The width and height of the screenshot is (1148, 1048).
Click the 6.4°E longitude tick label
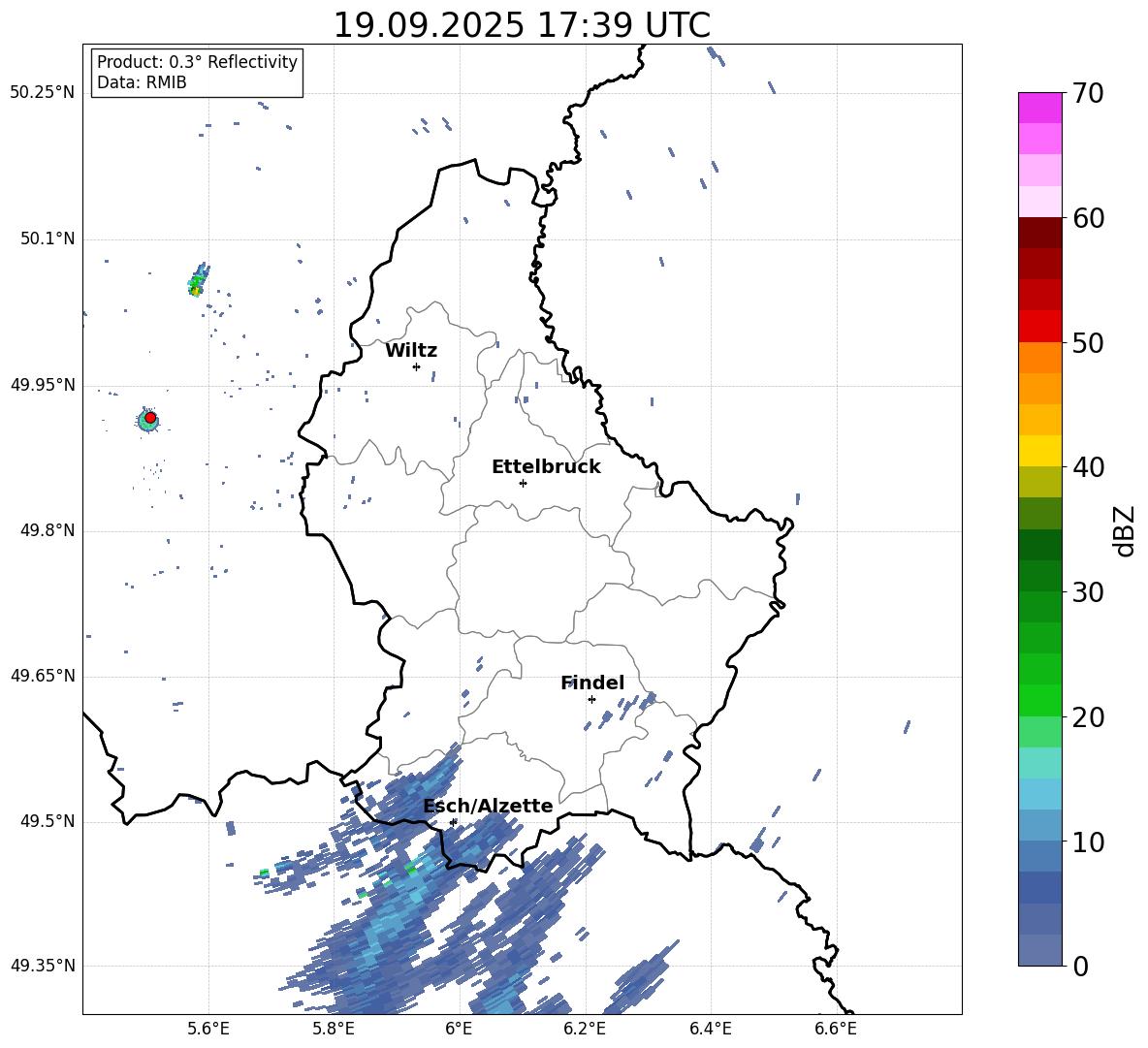pos(710,1029)
